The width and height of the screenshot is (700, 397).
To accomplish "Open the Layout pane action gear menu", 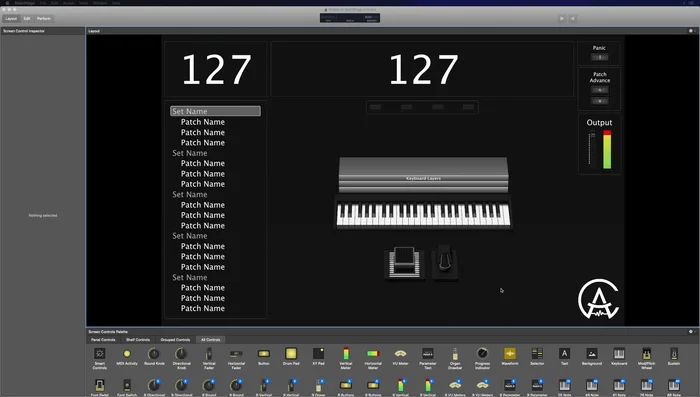I will (691, 31).
